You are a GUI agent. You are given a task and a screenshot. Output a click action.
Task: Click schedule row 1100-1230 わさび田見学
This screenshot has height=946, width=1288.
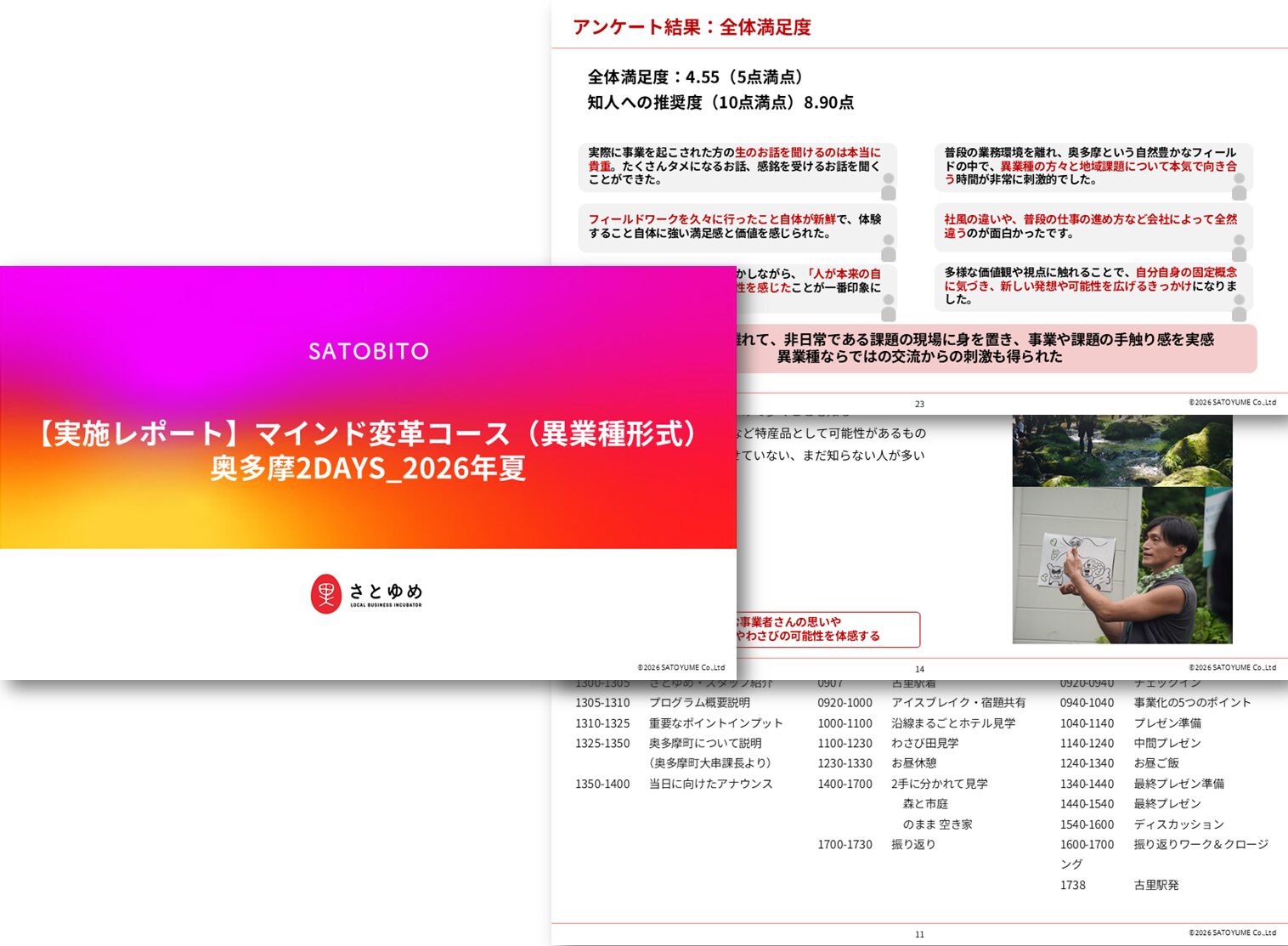pos(889,744)
